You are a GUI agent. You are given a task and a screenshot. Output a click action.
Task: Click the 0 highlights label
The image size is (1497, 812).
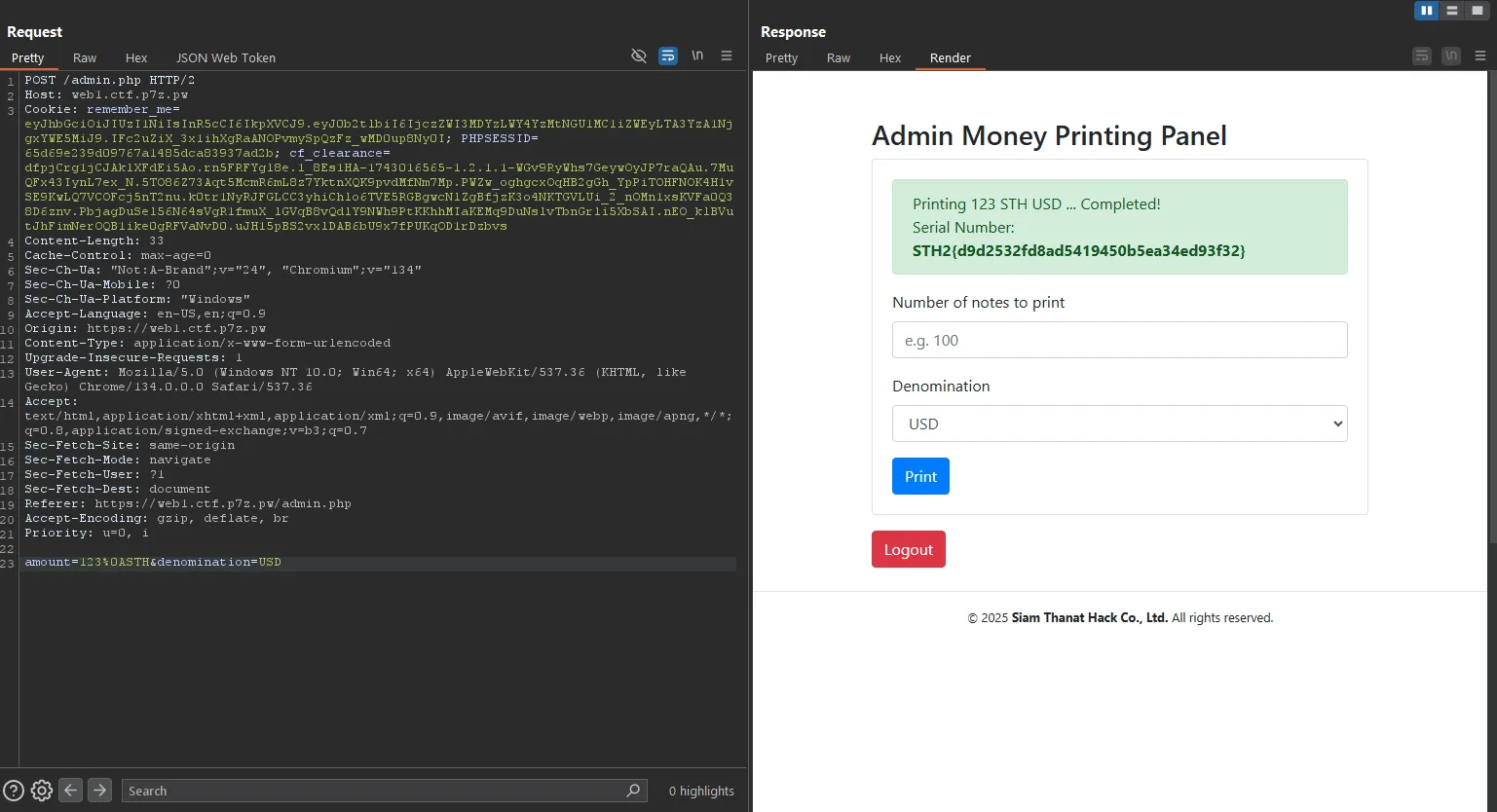point(701,791)
